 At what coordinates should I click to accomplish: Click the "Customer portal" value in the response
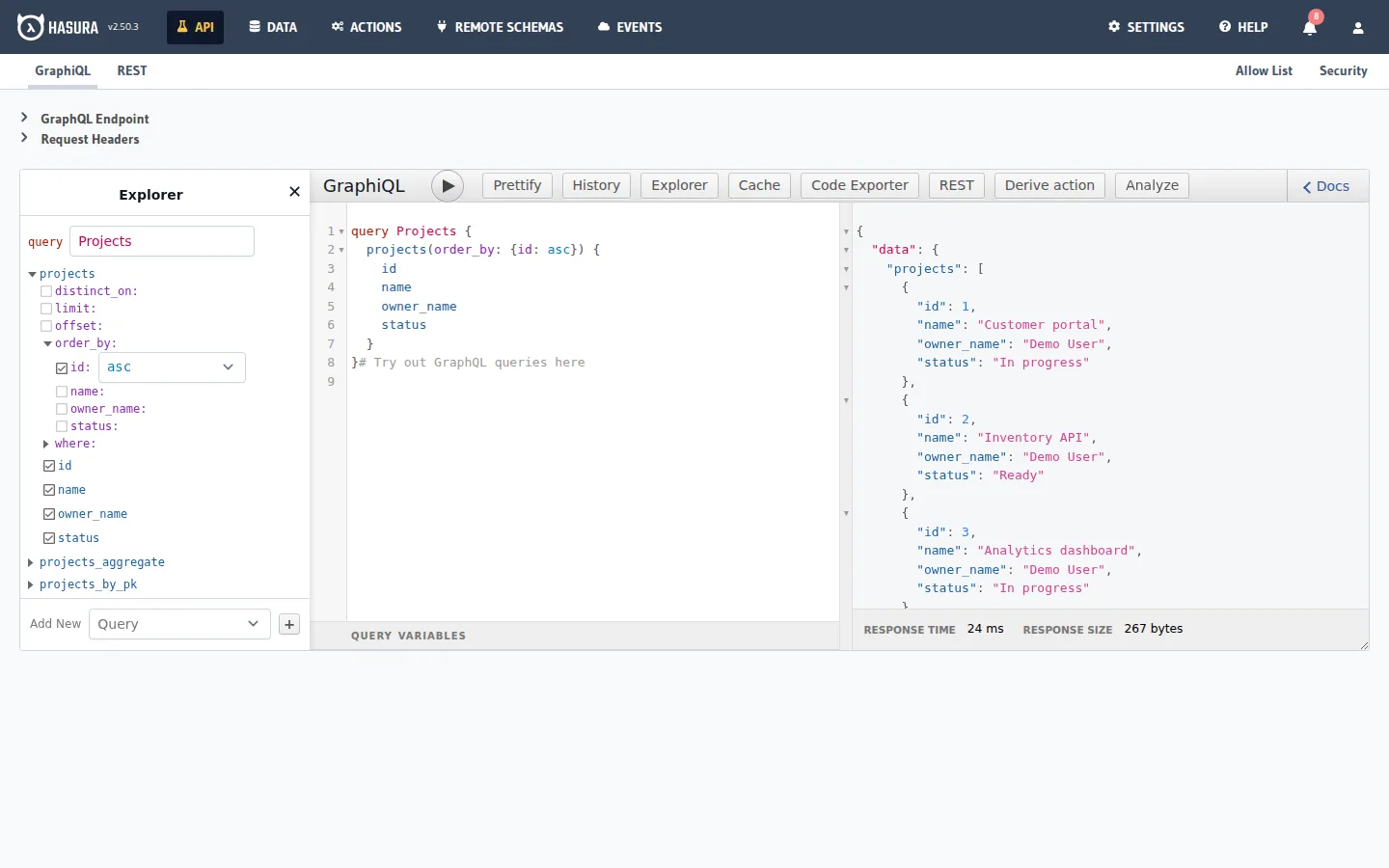coord(1041,325)
